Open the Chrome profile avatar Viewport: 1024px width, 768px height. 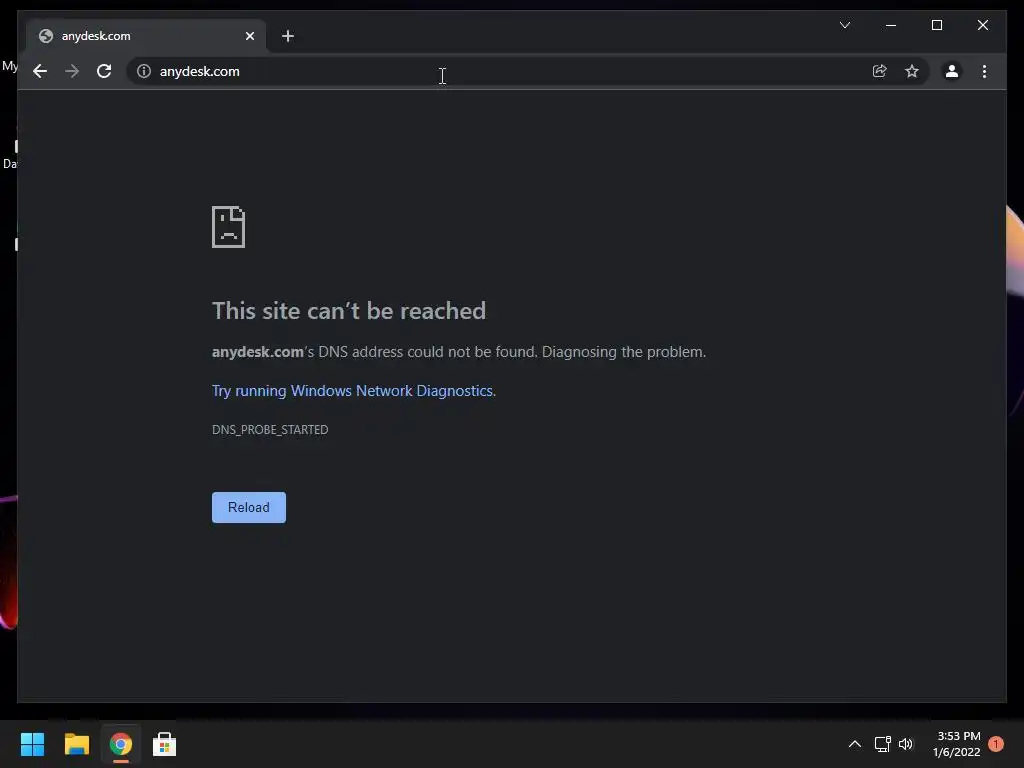pos(952,71)
